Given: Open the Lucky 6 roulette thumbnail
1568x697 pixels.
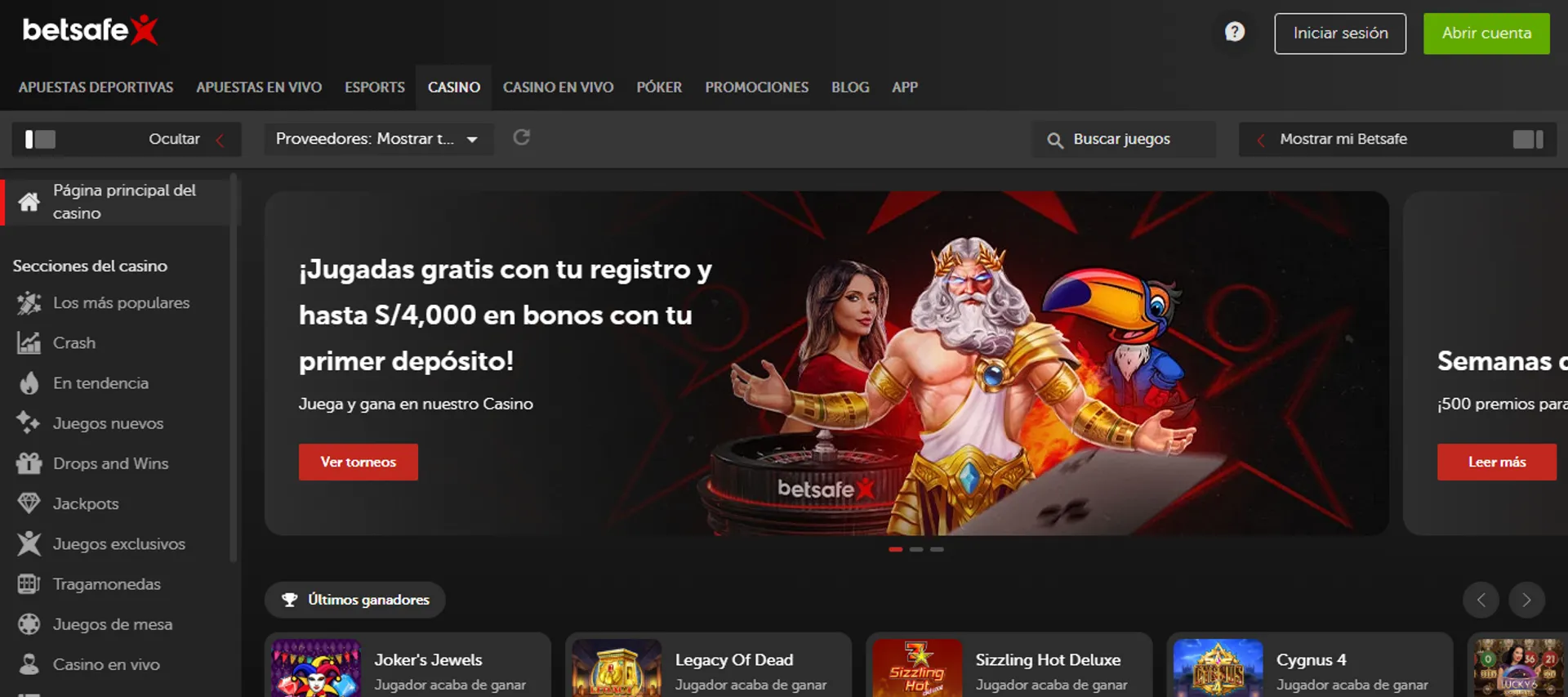Looking at the screenshot, I should click(x=1518, y=668).
